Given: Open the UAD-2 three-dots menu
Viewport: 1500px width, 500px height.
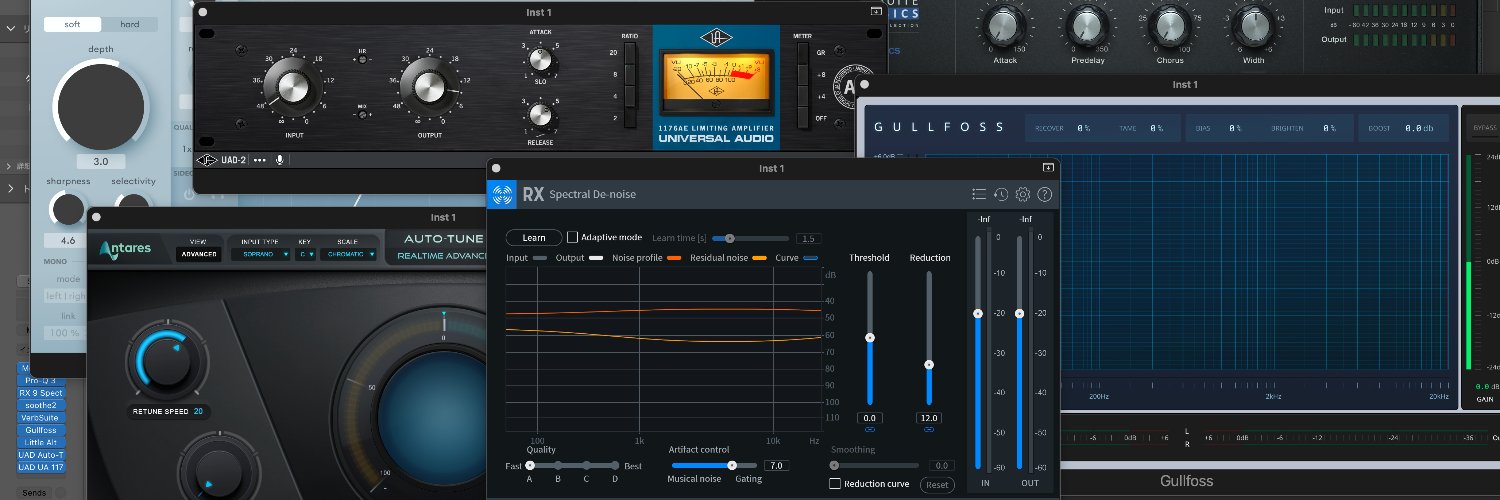Looking at the screenshot, I should click(260, 159).
